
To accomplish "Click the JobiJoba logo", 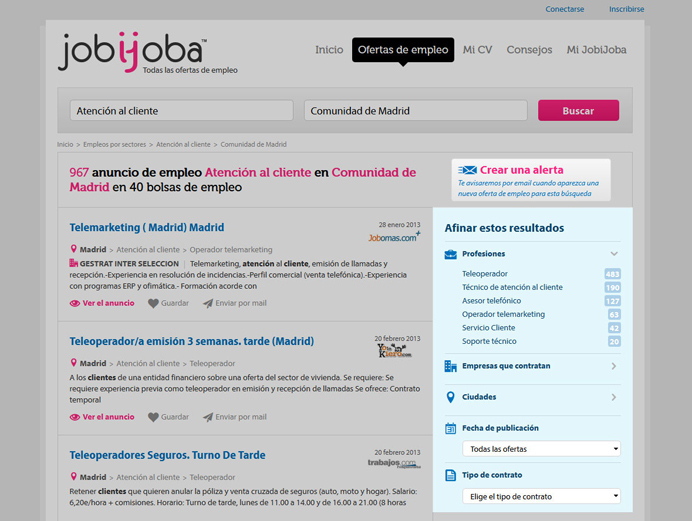I will (x=148, y=52).
